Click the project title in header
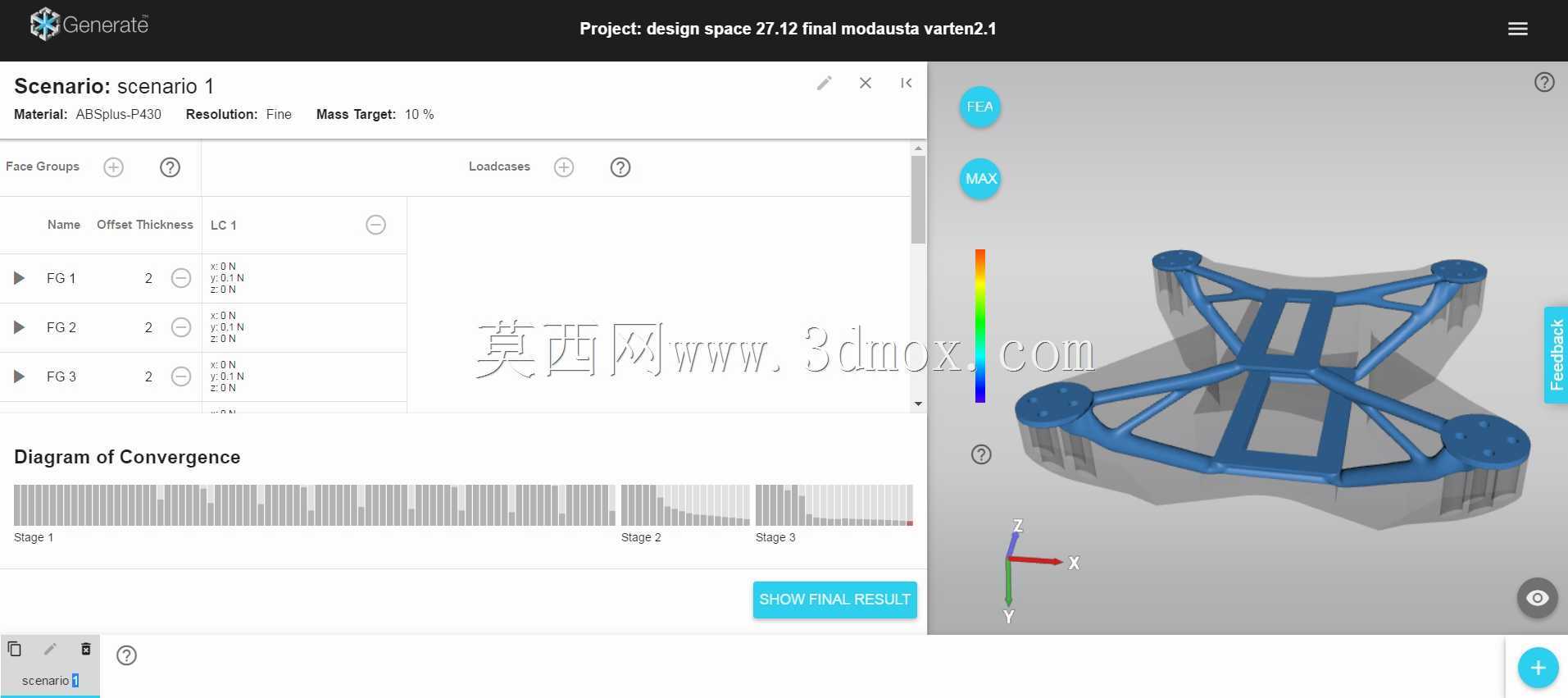Viewport: 1568px width, 698px height. (x=788, y=29)
